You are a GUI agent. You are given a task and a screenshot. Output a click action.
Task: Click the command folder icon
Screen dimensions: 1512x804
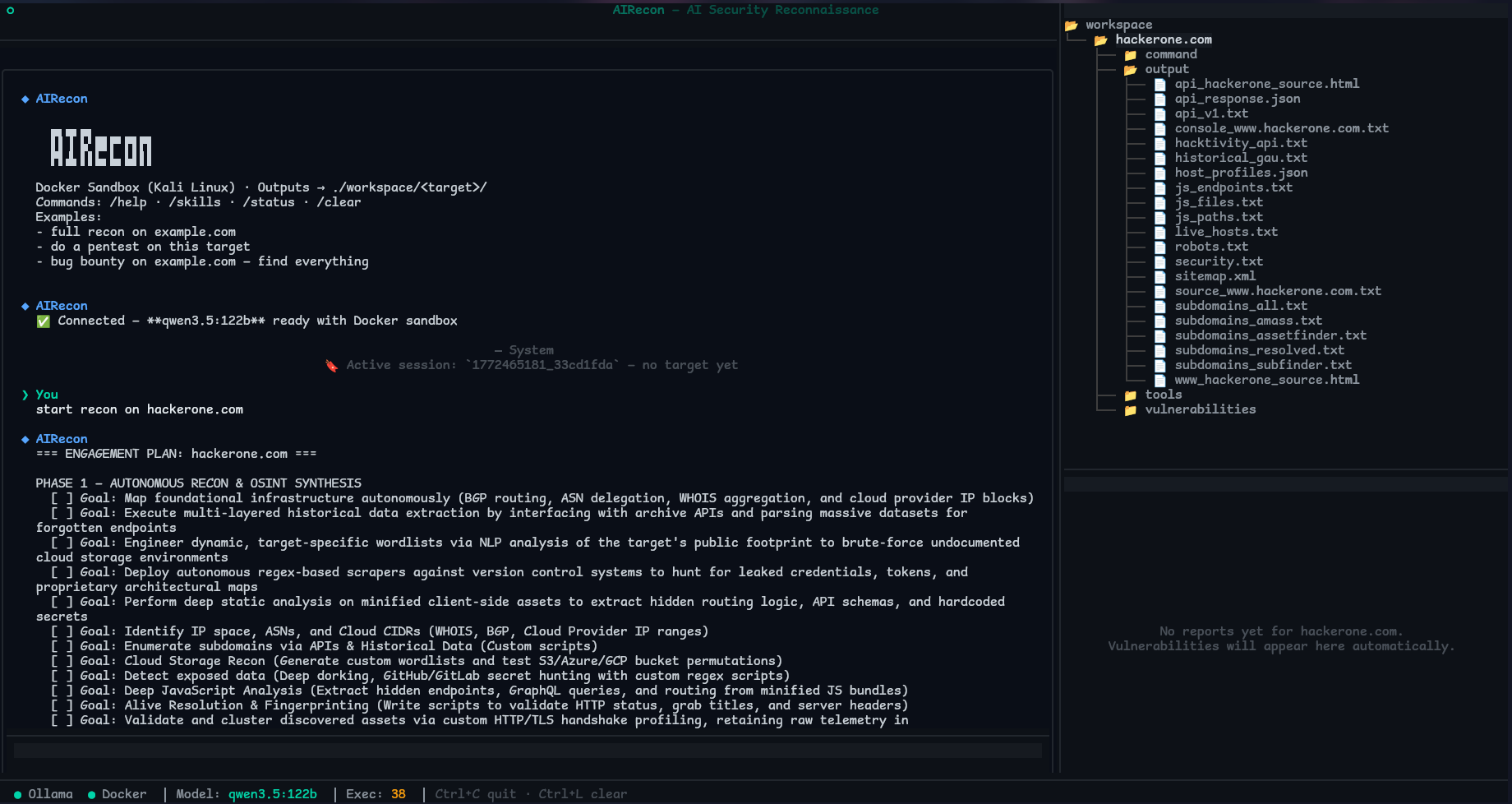[1131, 55]
